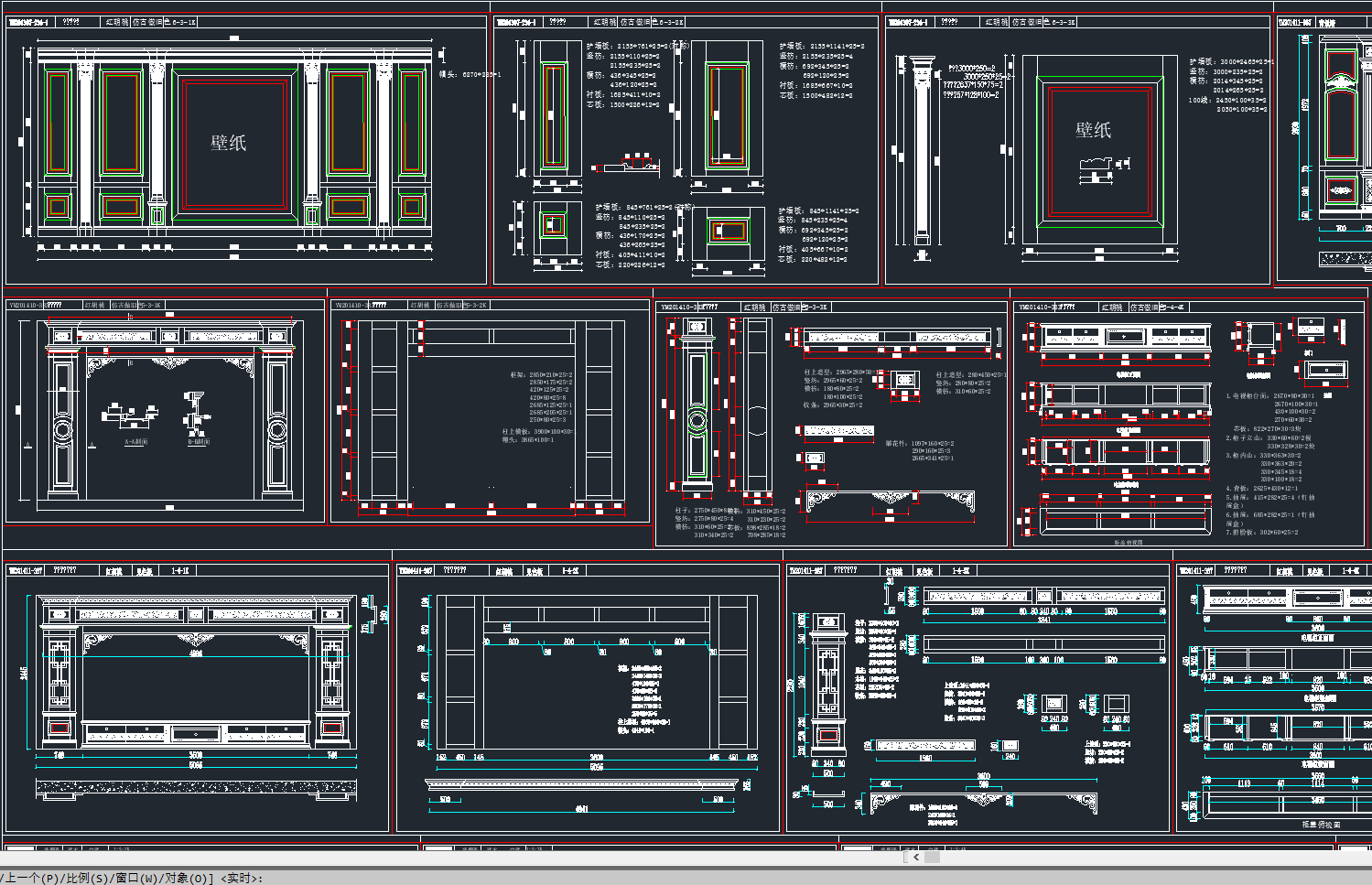
Task: Select the textured countertop strip at bottom left
Action: tap(196, 787)
